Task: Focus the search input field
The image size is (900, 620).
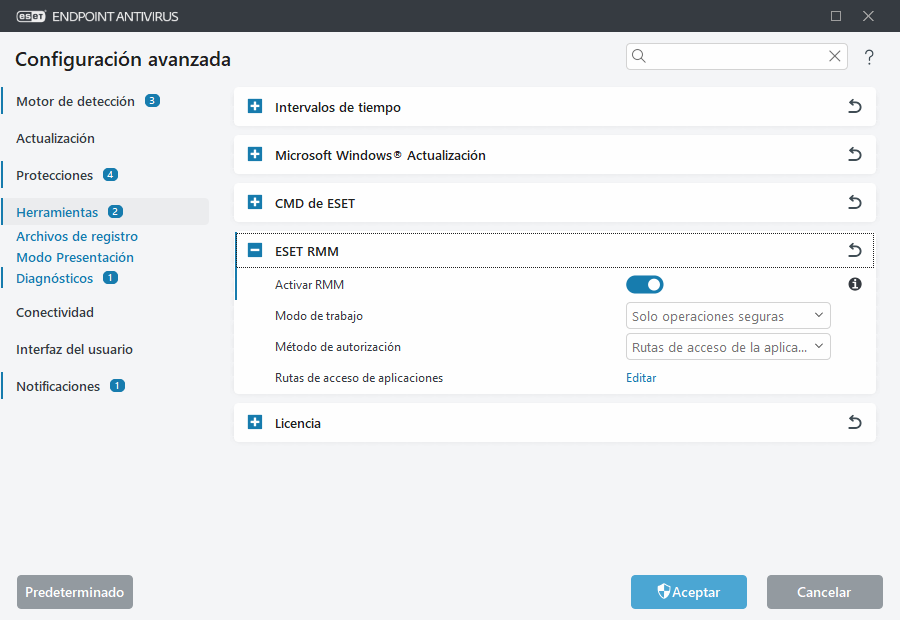Action: click(x=737, y=56)
